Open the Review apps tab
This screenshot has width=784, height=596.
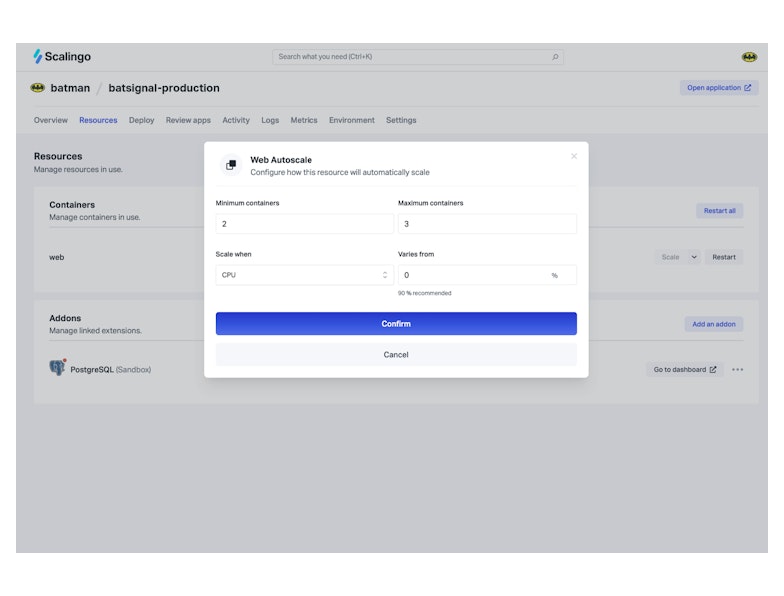click(x=188, y=120)
